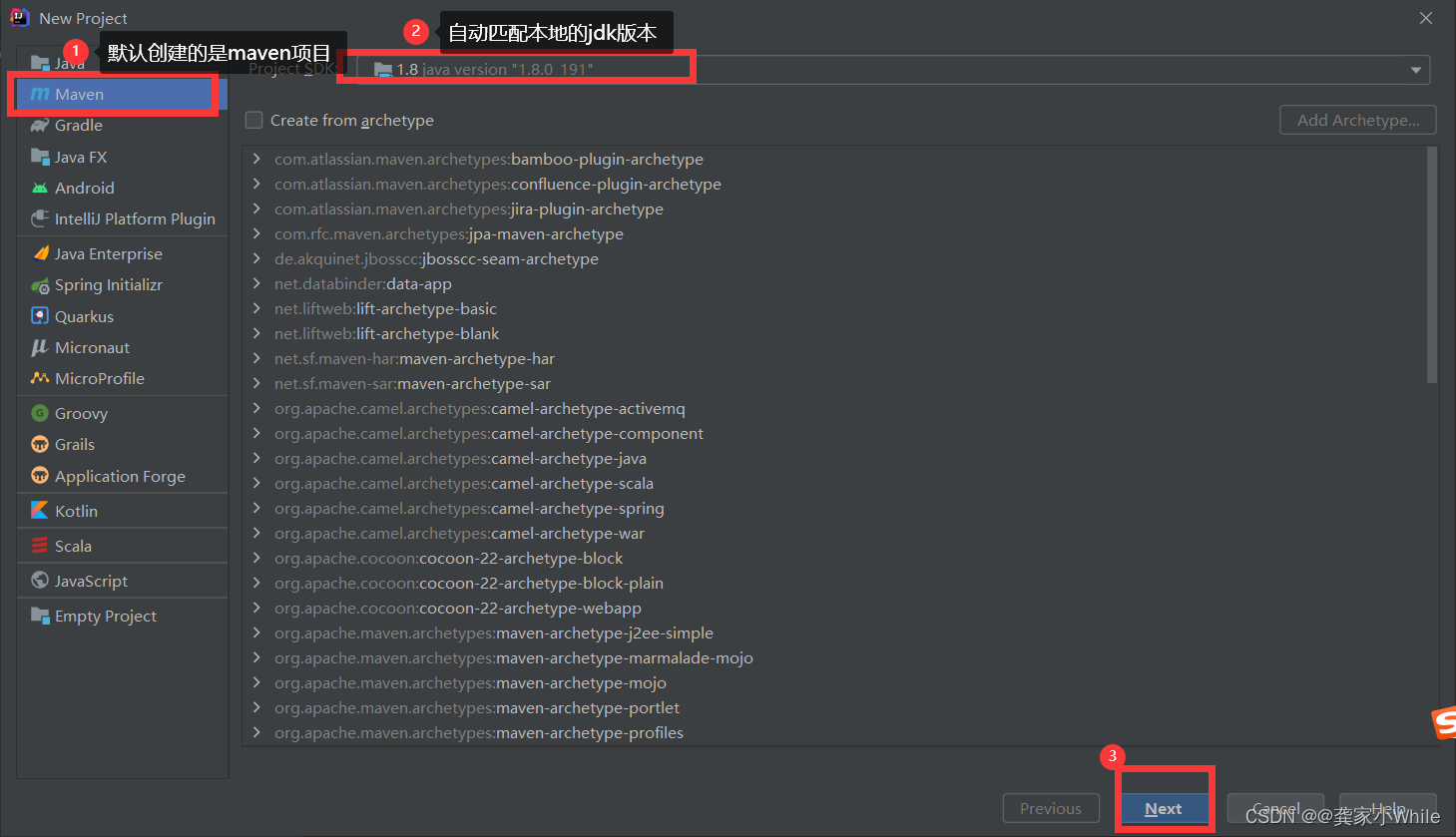Select camel-archetype-war row
1456x837 pixels.
pyautogui.click(x=834, y=533)
